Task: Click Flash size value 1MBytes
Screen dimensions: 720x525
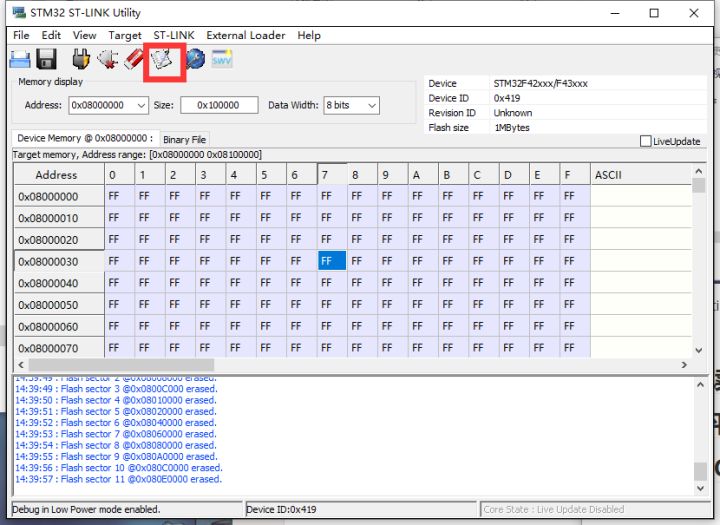Action: click(x=512, y=128)
